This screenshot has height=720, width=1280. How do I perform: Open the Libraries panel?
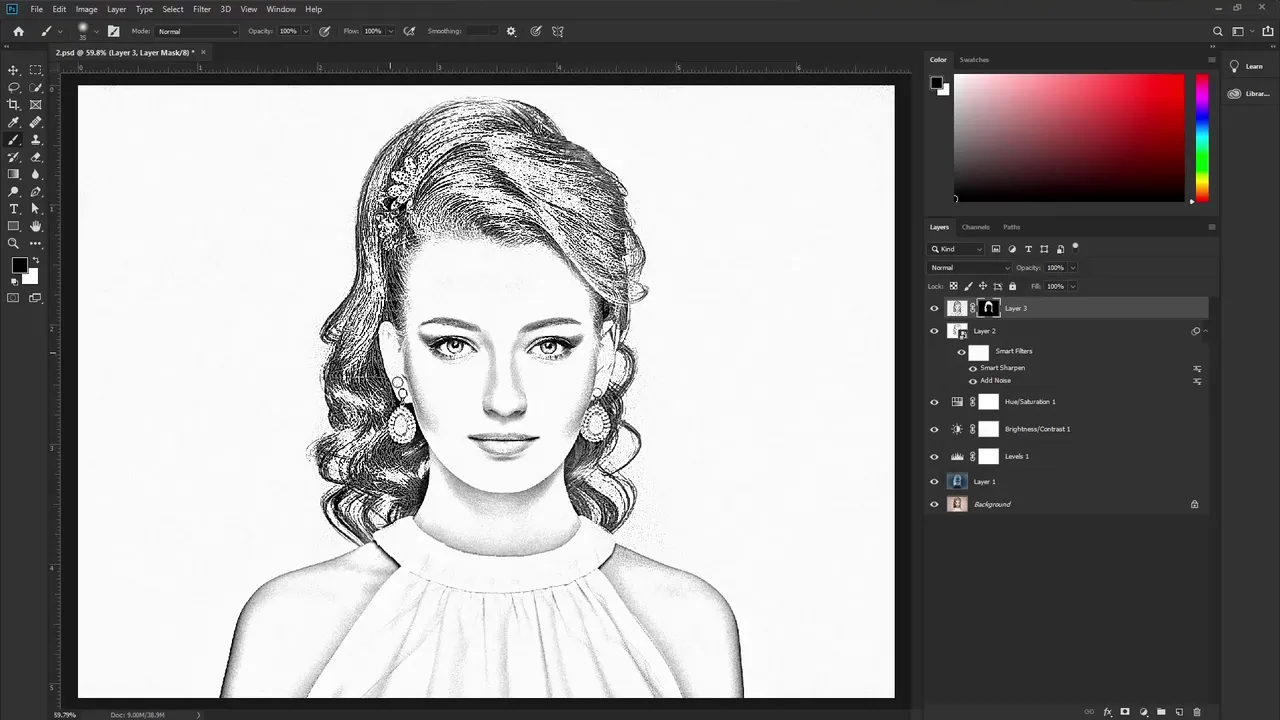1248,94
